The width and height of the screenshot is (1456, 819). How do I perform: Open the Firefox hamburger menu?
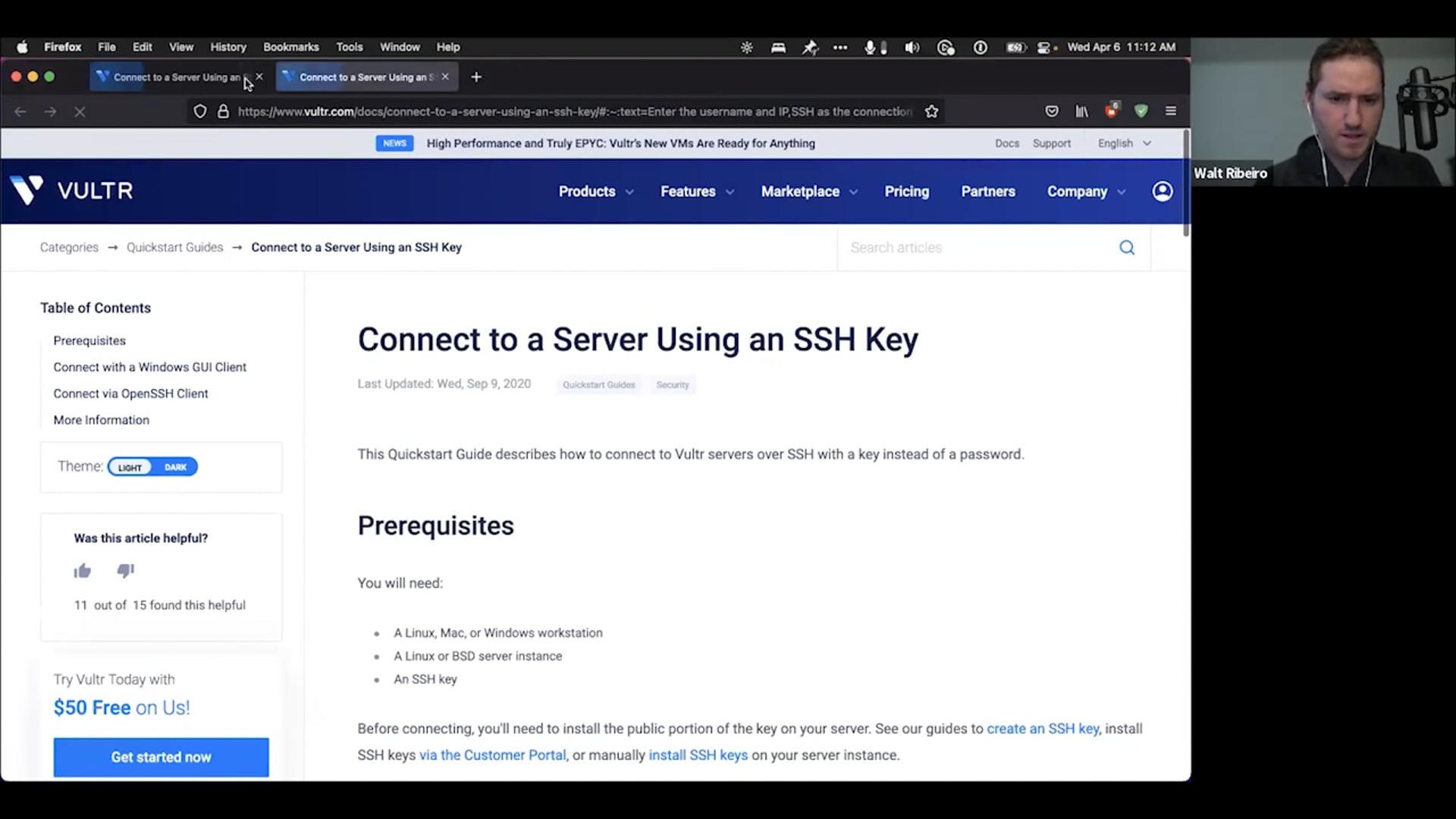click(1170, 111)
